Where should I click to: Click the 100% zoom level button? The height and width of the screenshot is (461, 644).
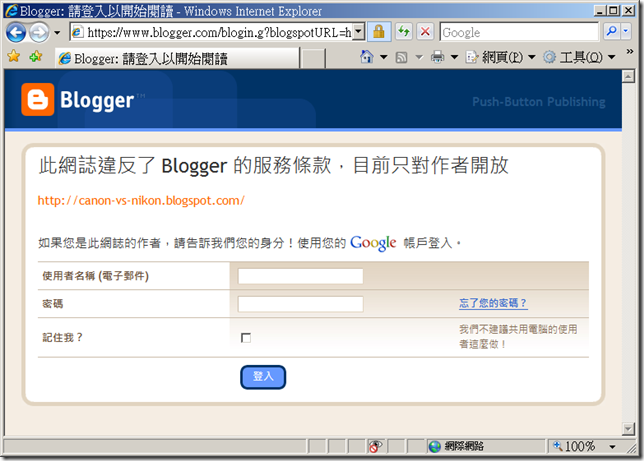click(575, 446)
